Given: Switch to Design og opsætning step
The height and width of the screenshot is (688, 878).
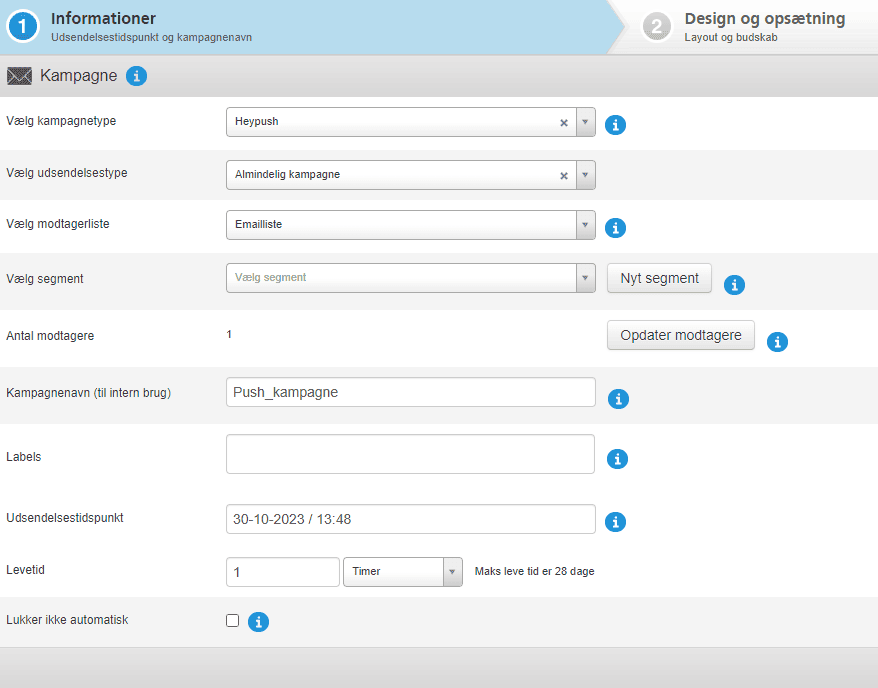Looking at the screenshot, I should pos(764,26).
